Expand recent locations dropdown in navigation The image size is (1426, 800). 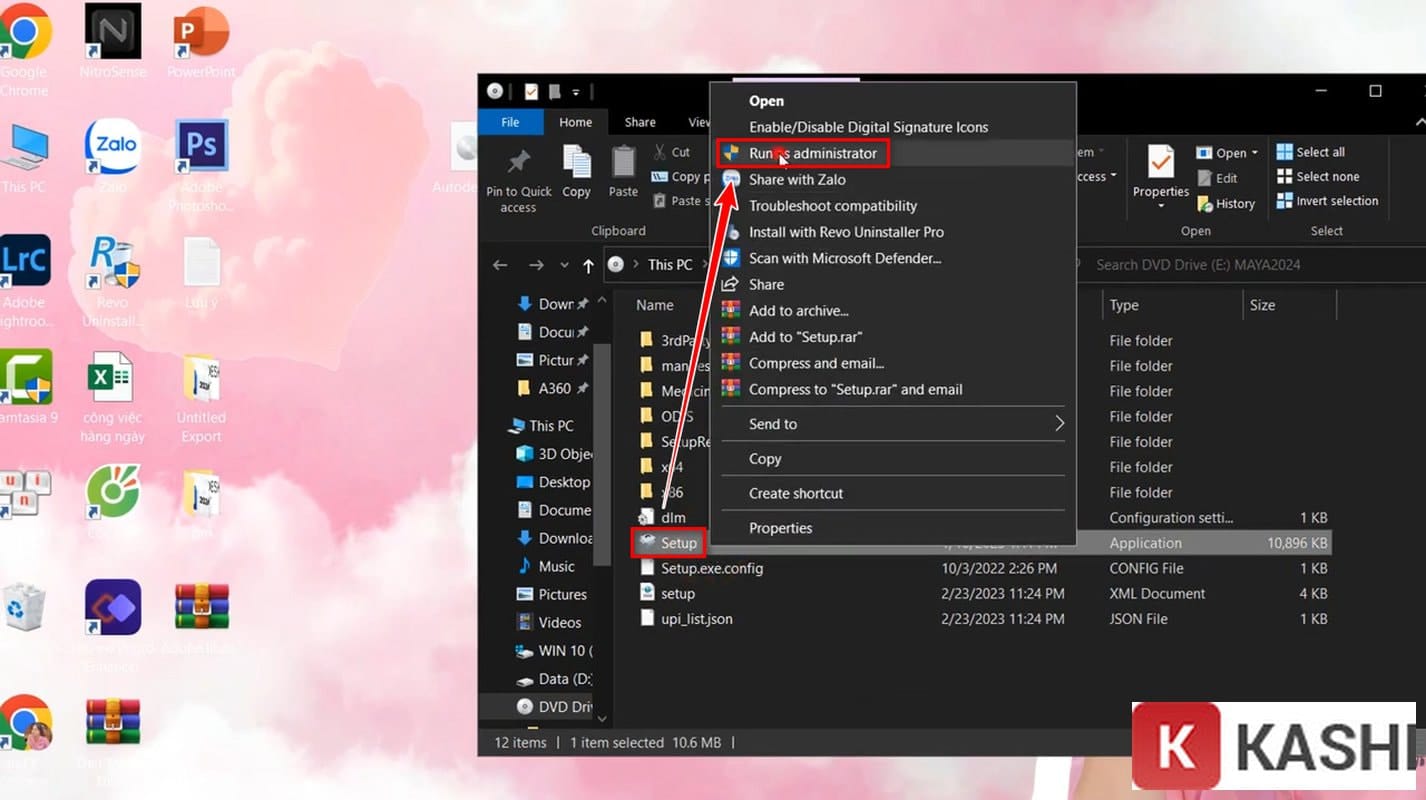[x=564, y=265]
